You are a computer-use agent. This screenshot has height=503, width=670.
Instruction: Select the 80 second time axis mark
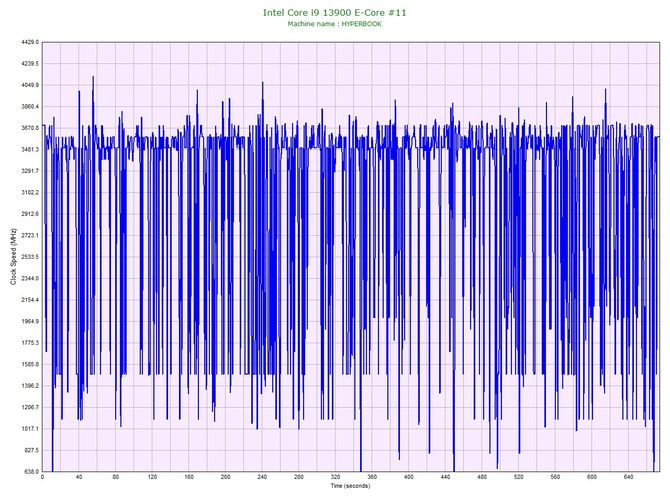click(116, 478)
